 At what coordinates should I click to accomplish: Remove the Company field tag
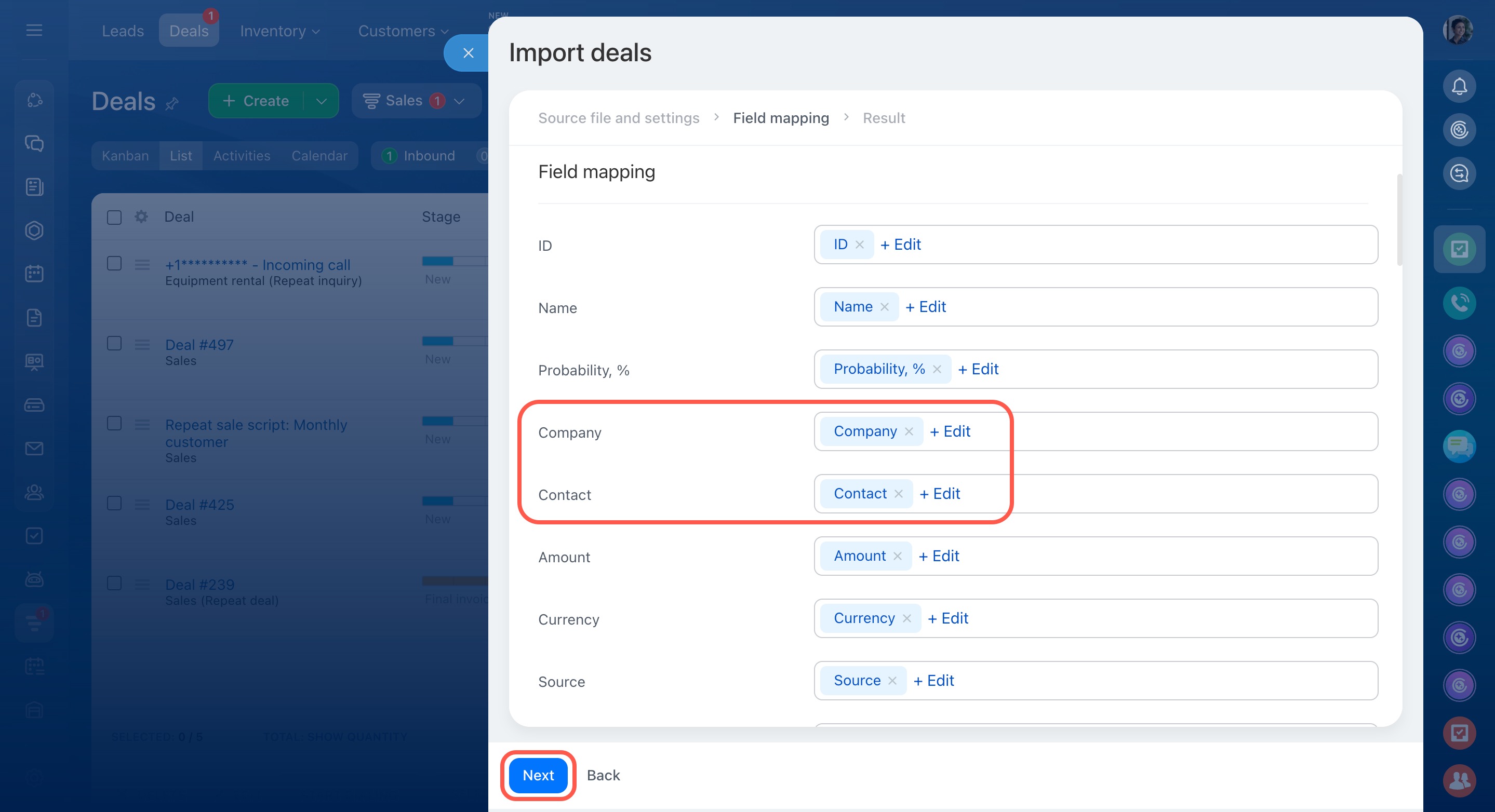click(x=909, y=431)
